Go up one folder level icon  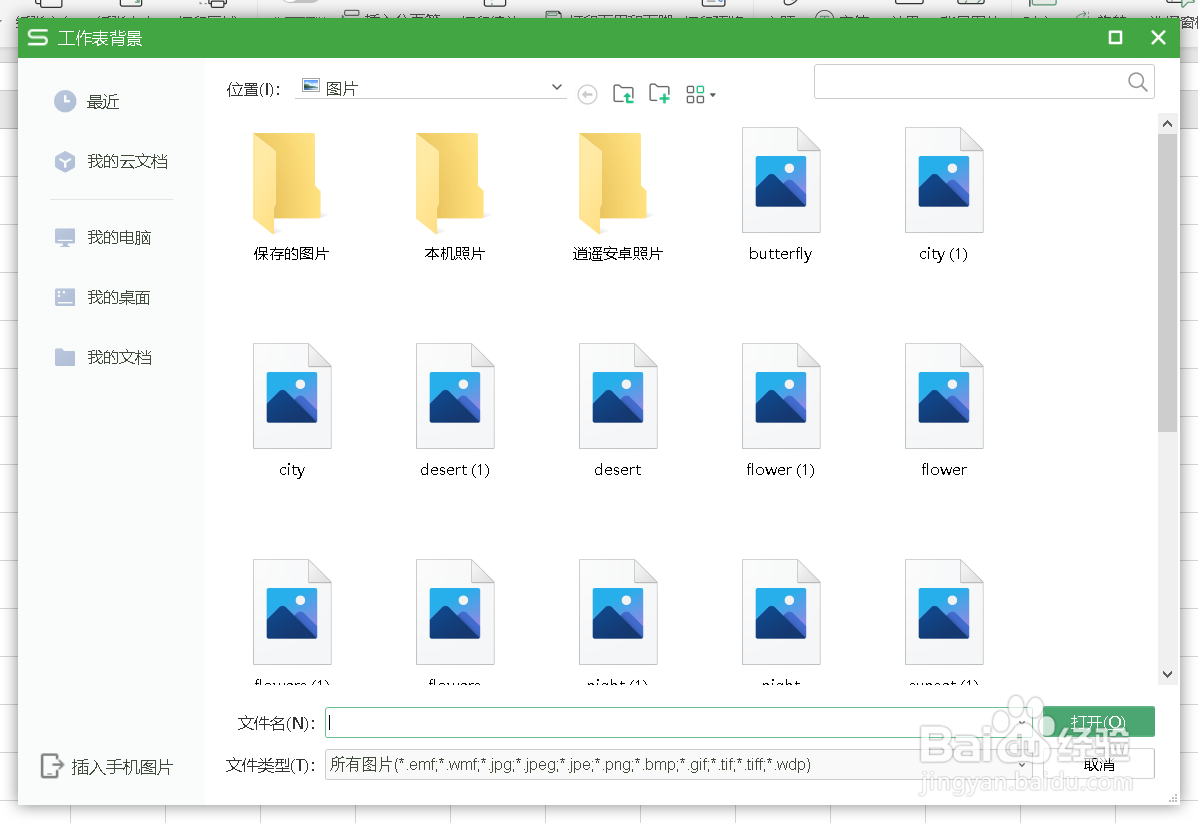(623, 94)
